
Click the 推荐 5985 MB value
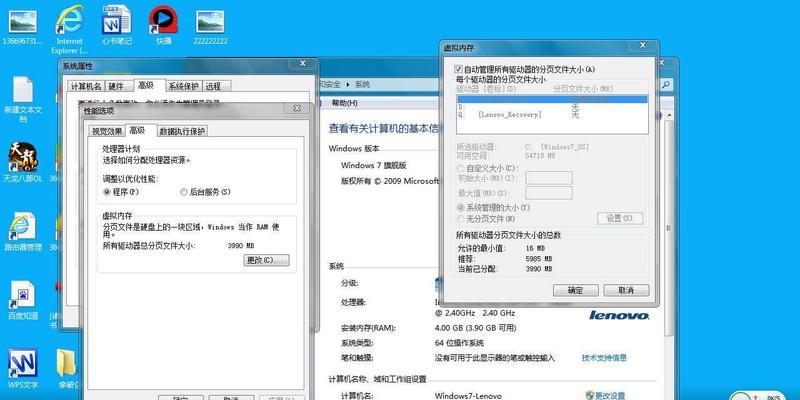tap(539, 259)
